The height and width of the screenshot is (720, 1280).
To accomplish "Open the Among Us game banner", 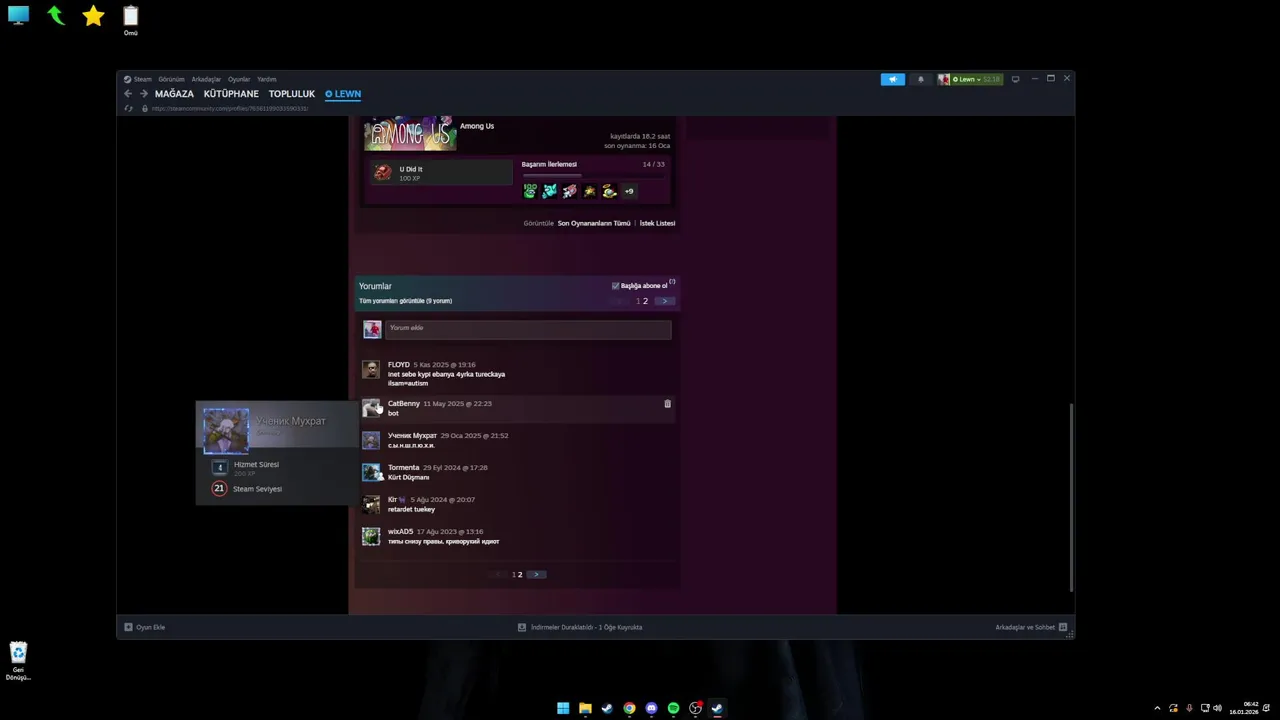I will (x=410, y=133).
